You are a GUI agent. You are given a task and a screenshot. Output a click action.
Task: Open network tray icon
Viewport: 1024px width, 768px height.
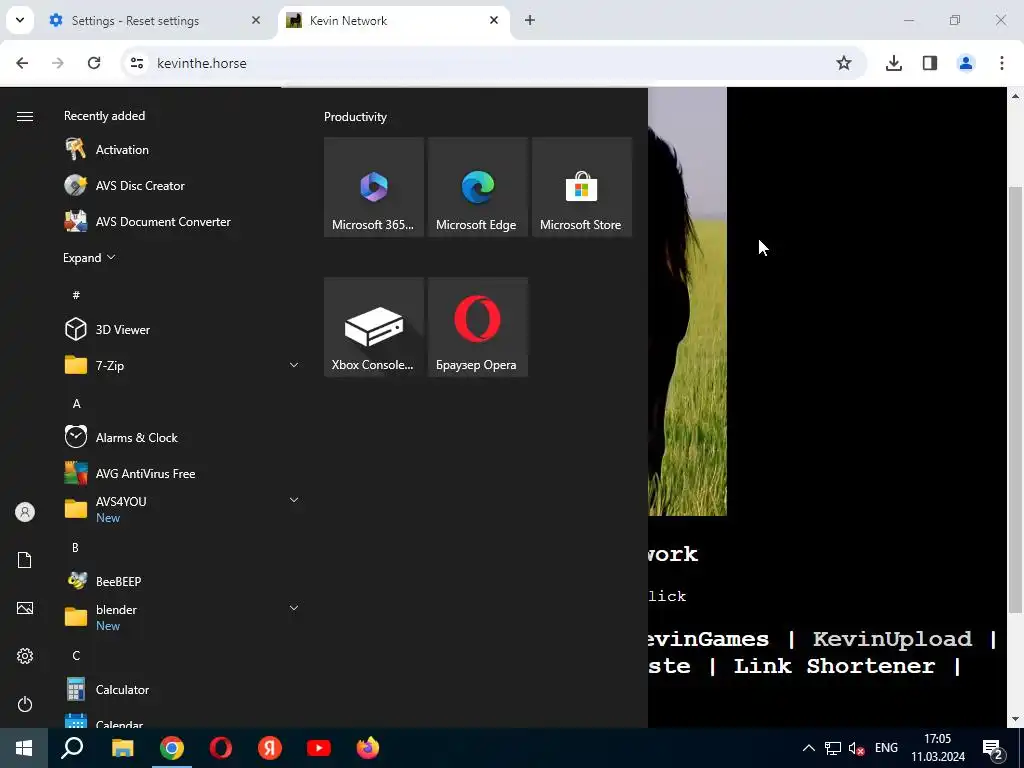pyautogui.click(x=833, y=748)
